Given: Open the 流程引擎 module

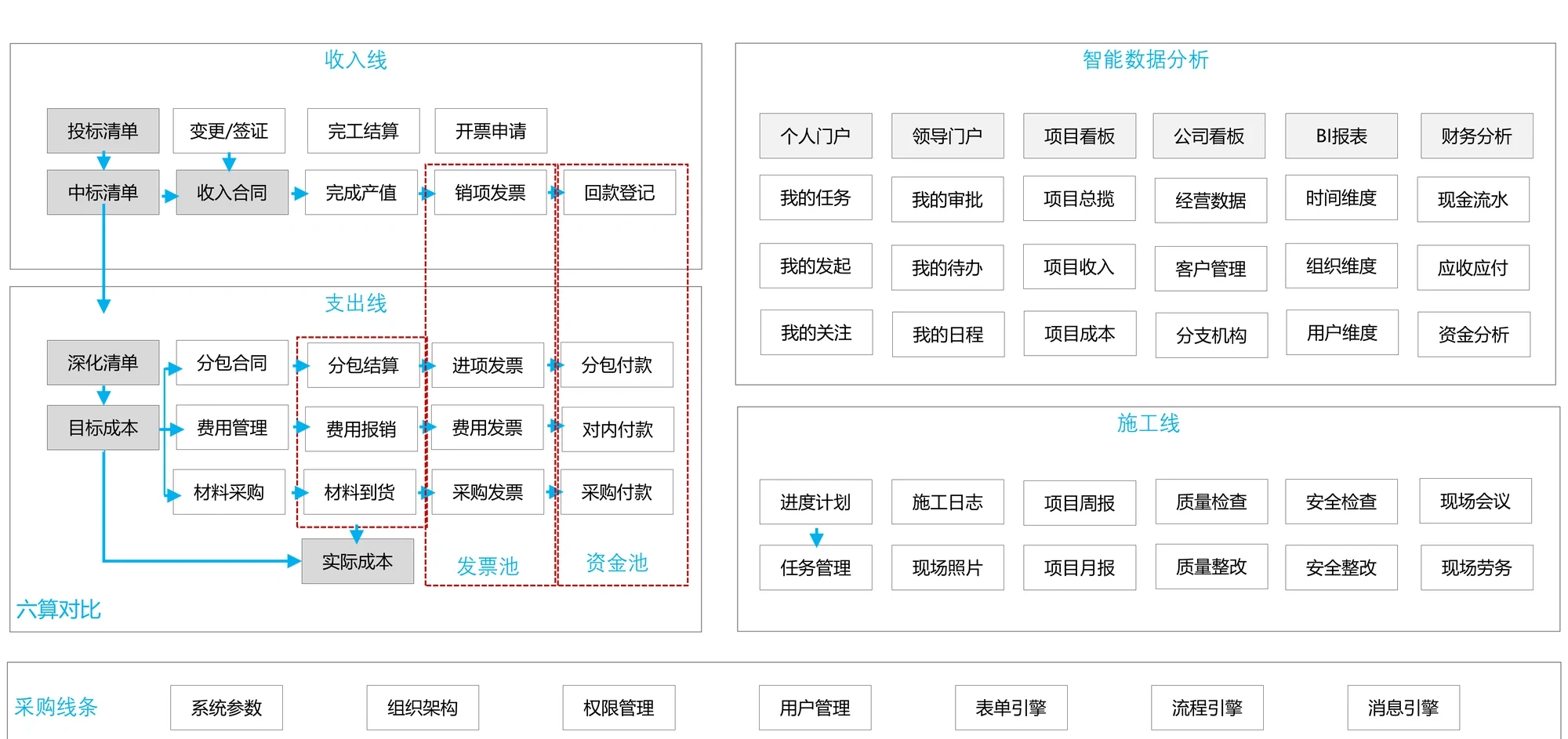Looking at the screenshot, I should [x=1207, y=708].
